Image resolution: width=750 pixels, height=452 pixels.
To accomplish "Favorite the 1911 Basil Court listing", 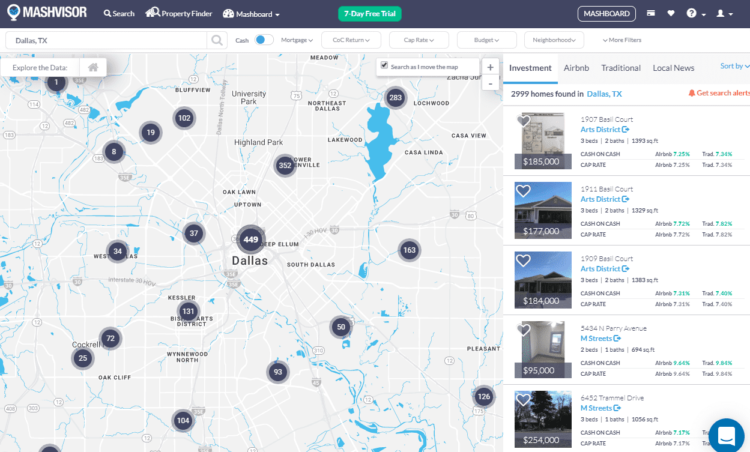I will tap(523, 191).
